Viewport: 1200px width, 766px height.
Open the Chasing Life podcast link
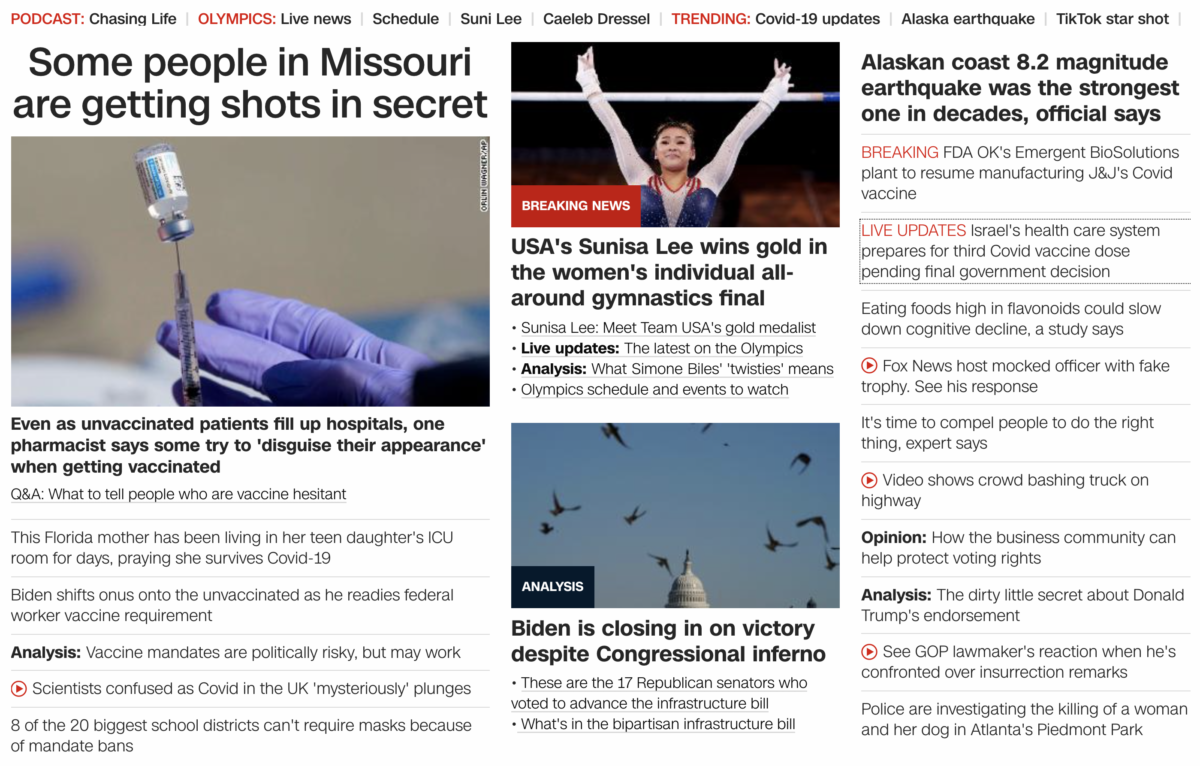point(132,19)
